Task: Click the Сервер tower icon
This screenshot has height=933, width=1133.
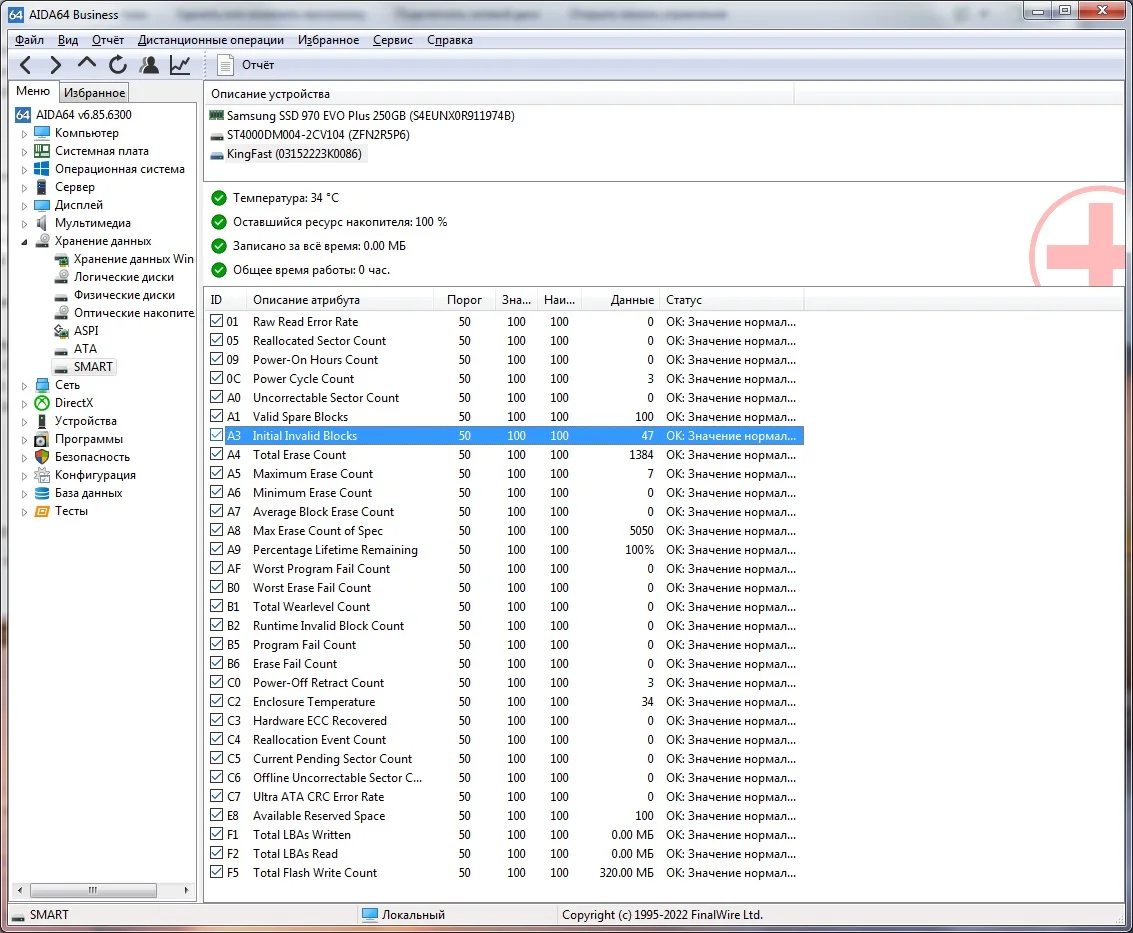Action: coord(42,187)
